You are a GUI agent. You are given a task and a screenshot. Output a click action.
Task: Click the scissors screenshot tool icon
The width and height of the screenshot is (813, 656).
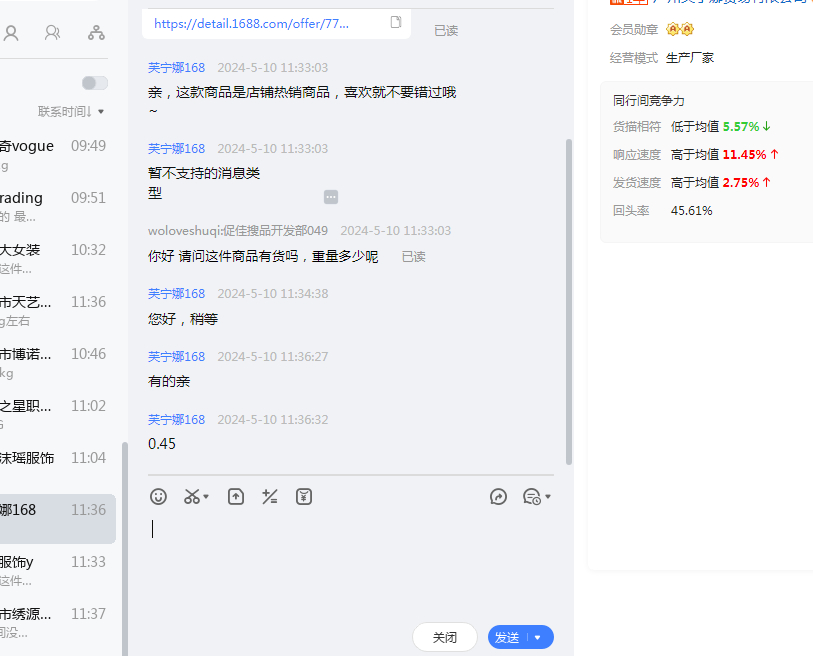191,496
